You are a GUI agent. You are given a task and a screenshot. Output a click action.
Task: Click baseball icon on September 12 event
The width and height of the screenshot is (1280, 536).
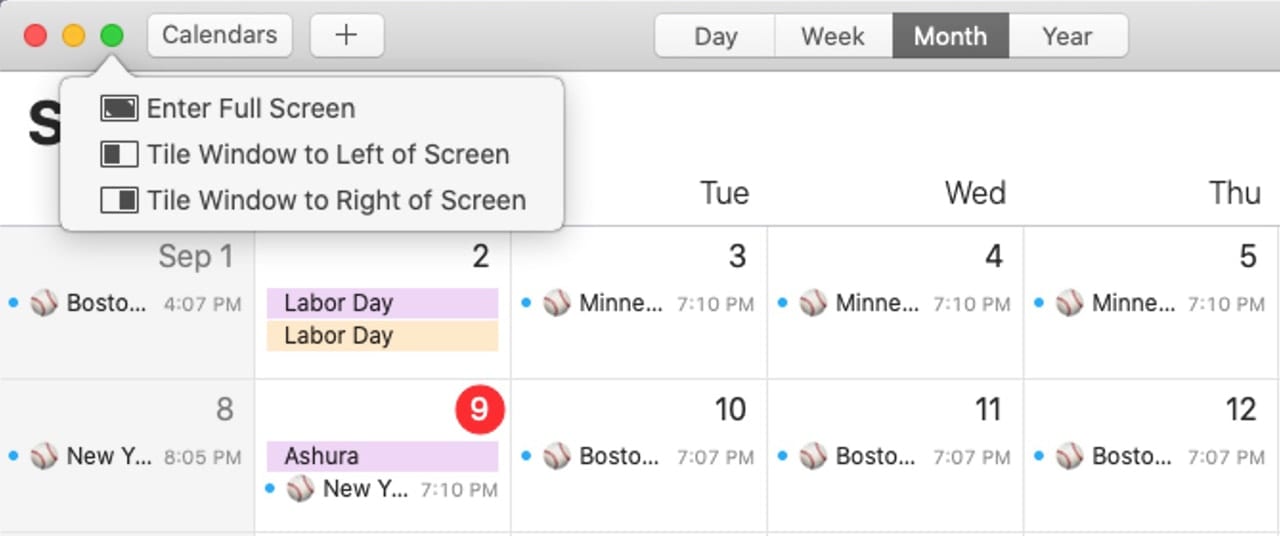[1070, 456]
